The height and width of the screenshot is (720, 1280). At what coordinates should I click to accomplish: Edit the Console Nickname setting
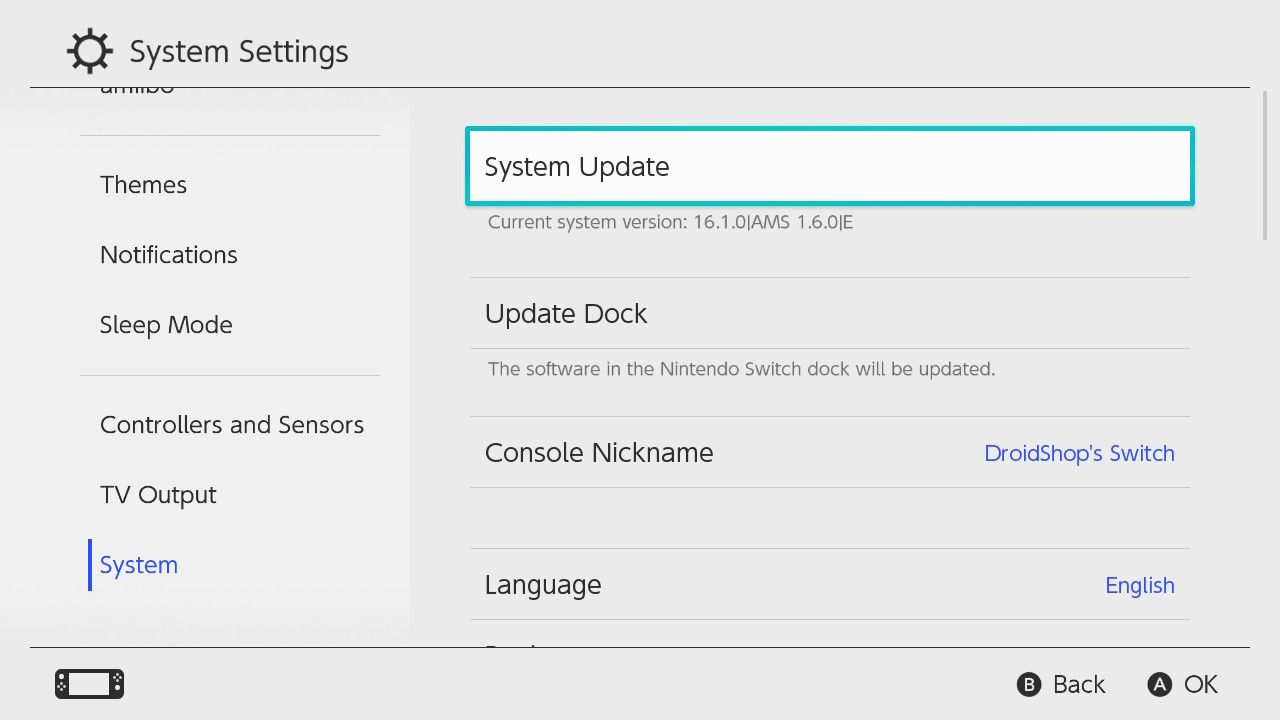[x=830, y=452]
